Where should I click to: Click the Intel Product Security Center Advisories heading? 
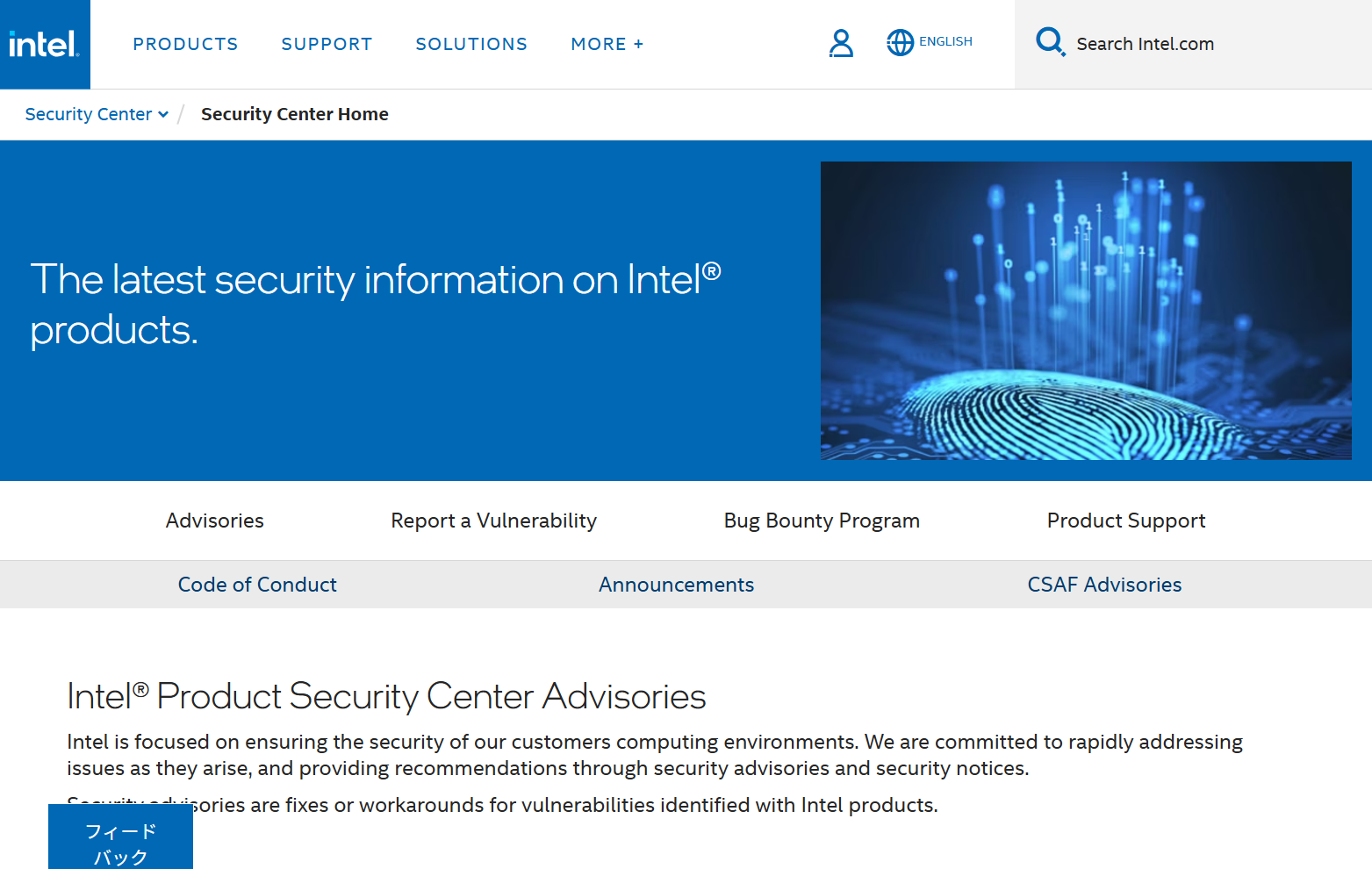(x=386, y=696)
